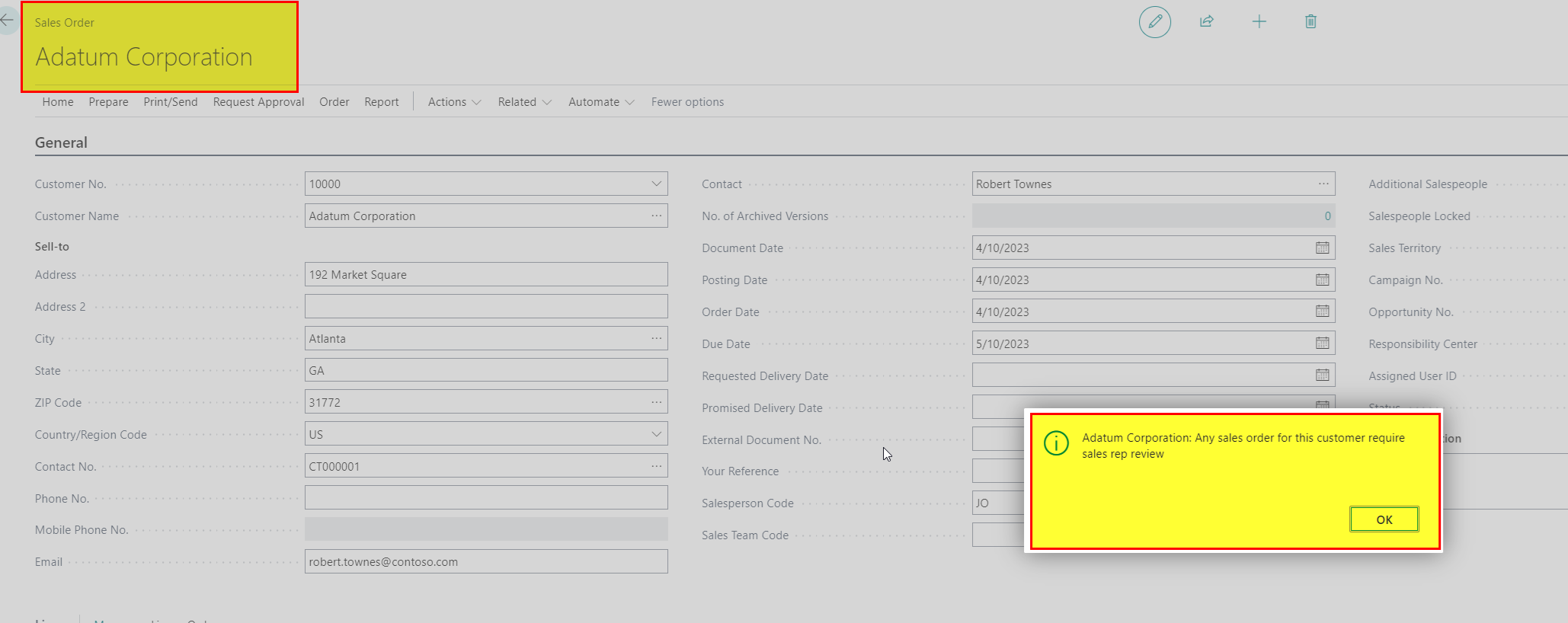Click the Adatum Corporation page title
This screenshot has height=623, width=1568.
pyautogui.click(x=144, y=57)
